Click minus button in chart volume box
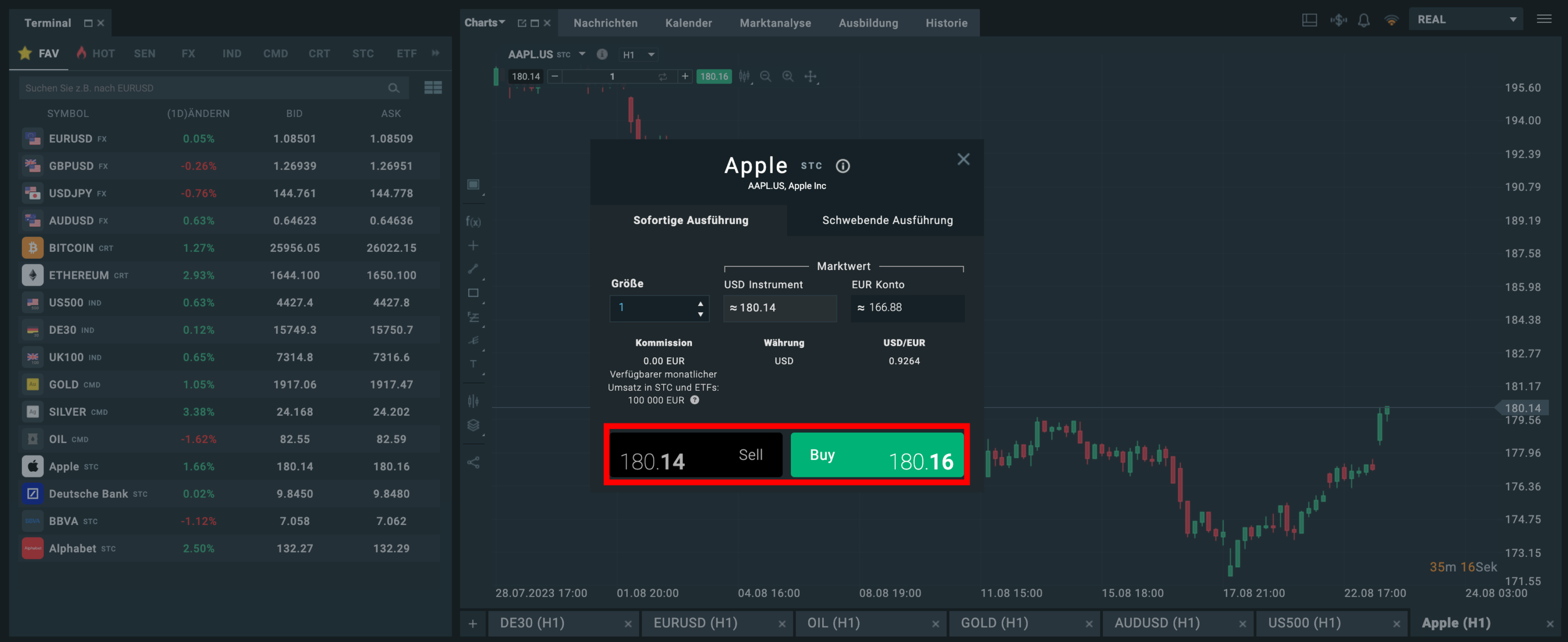Viewport: 1568px width, 642px height. (555, 77)
